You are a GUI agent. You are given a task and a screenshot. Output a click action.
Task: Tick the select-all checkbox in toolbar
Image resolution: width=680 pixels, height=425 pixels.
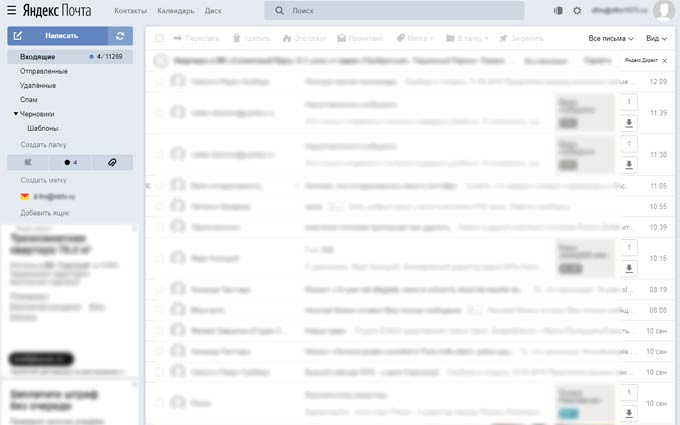click(160, 38)
